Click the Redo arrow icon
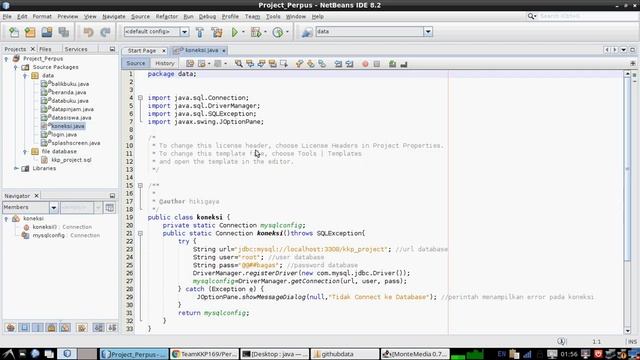640x360 pixels. point(105,32)
